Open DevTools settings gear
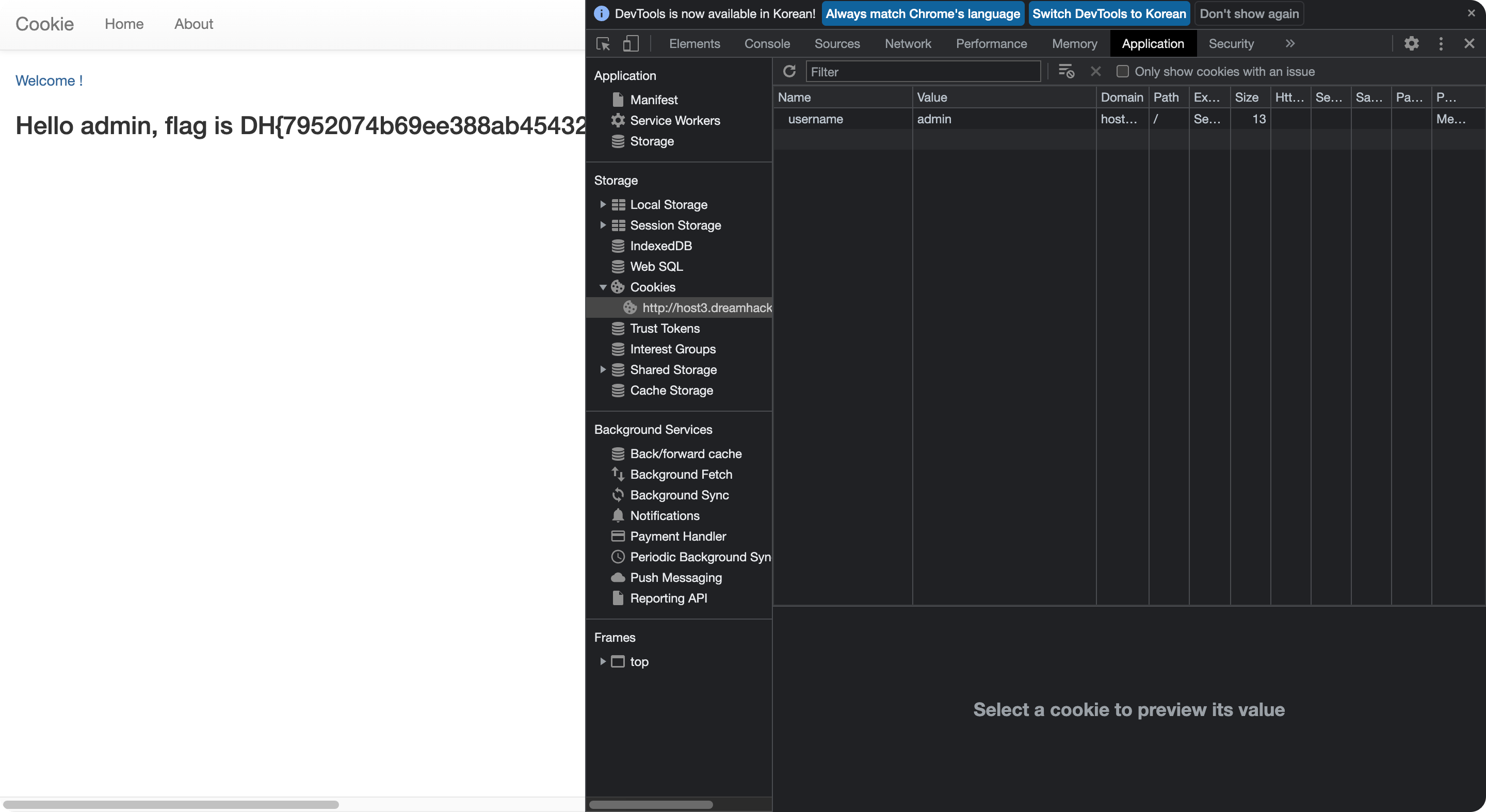The image size is (1486, 812). pyautogui.click(x=1411, y=44)
